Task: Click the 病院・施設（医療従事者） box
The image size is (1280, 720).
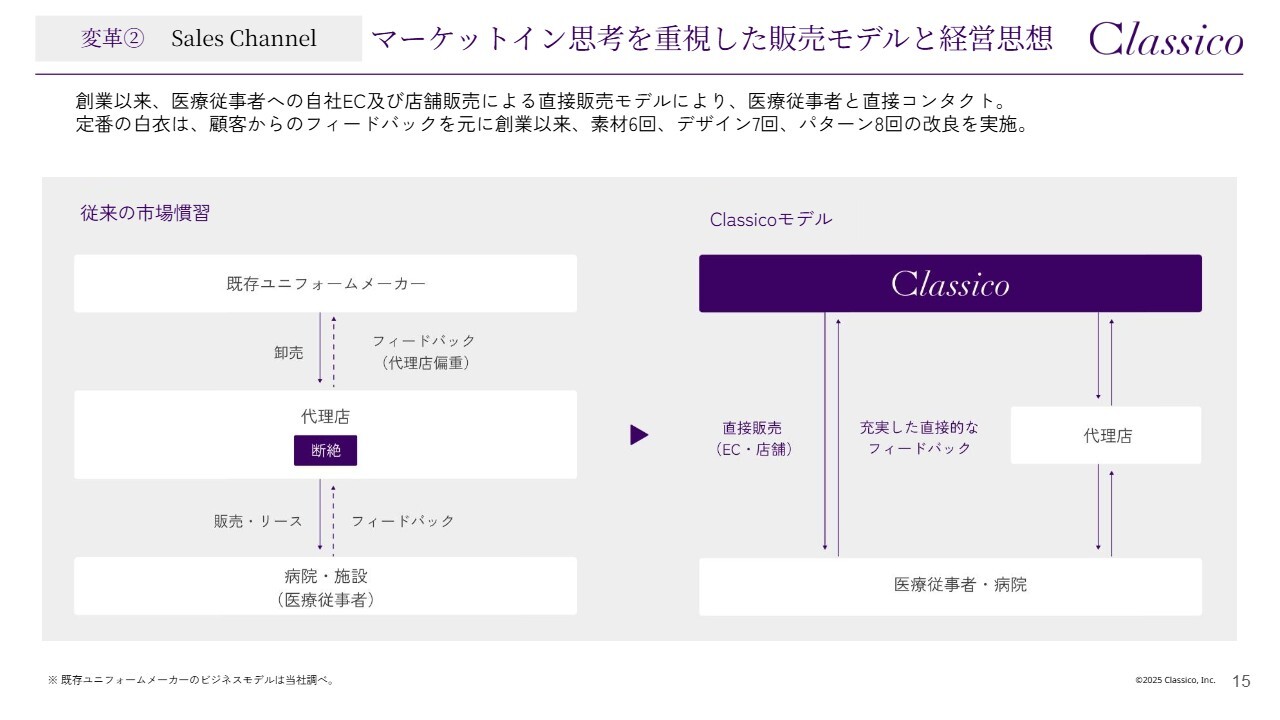Action: pyautogui.click(x=325, y=587)
